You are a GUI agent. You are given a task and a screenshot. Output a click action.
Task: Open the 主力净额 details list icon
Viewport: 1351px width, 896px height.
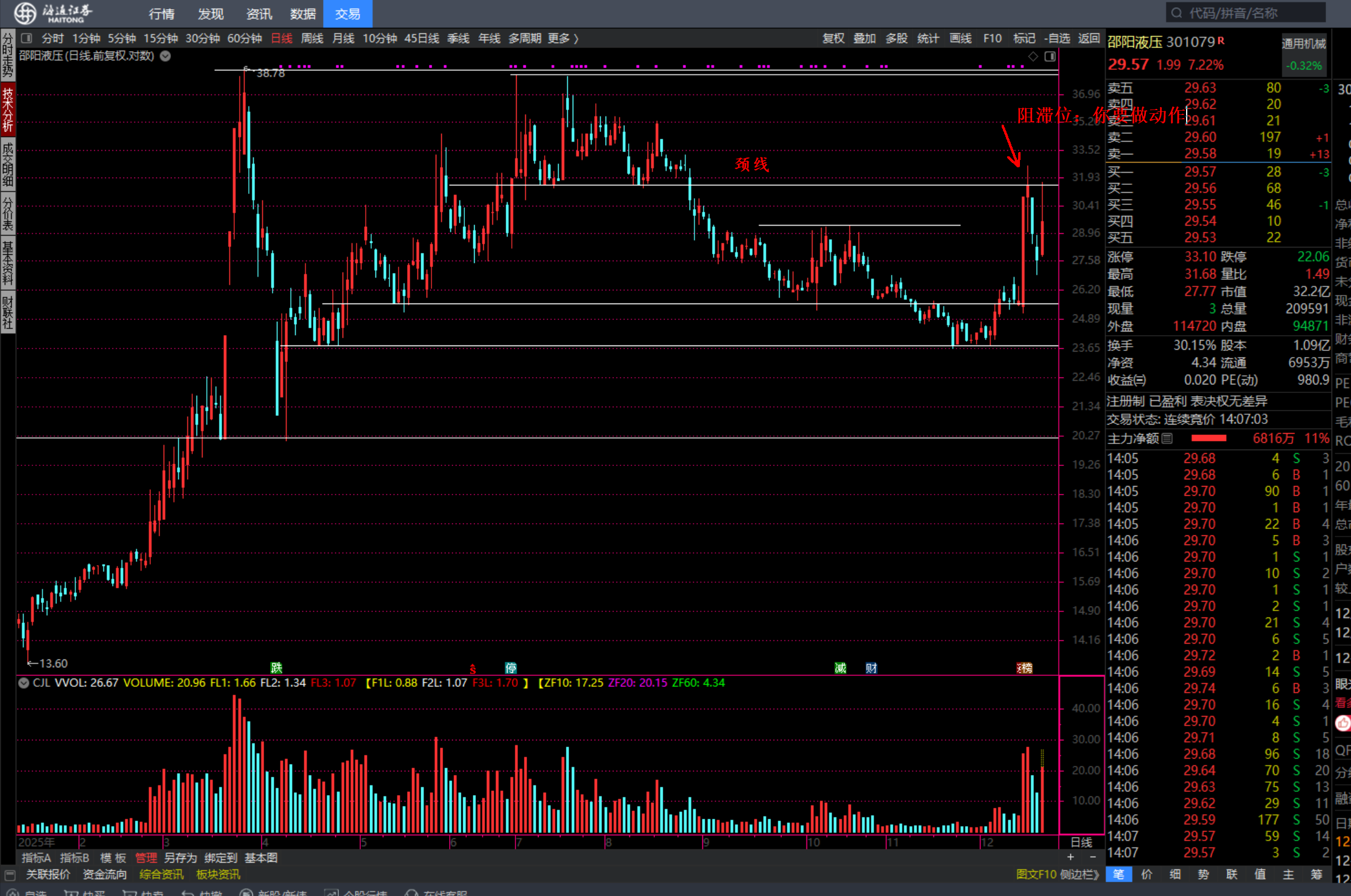click(1167, 438)
